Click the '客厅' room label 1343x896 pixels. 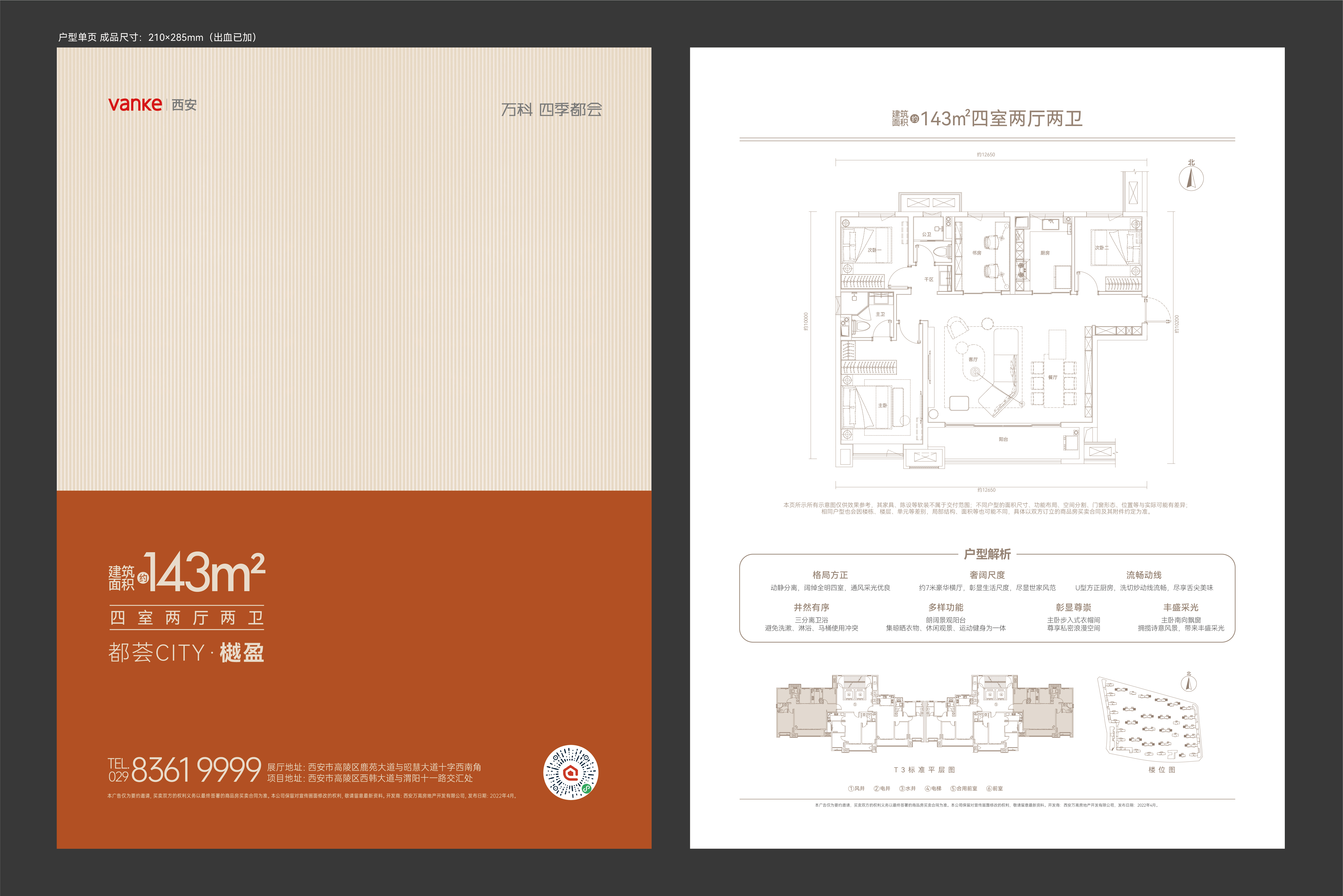point(973,360)
